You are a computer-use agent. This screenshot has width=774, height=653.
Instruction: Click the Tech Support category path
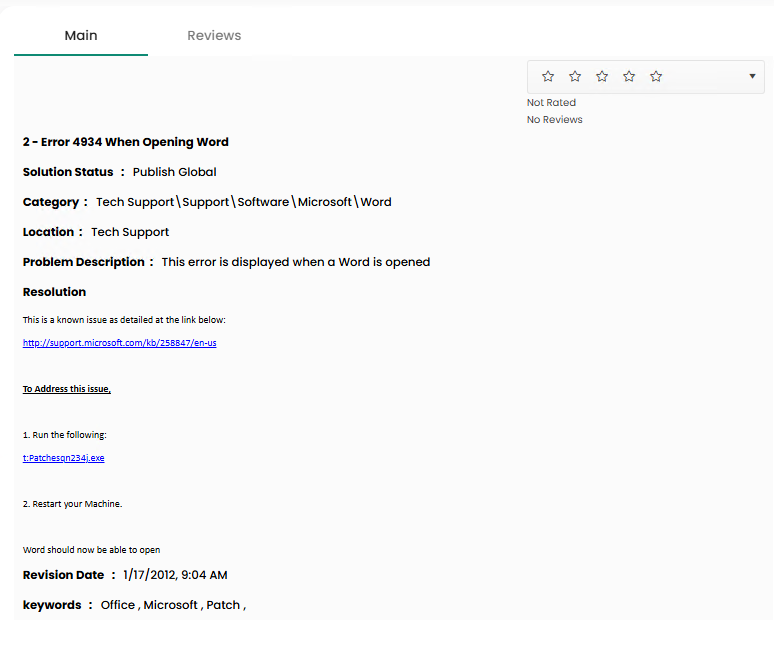point(243,202)
